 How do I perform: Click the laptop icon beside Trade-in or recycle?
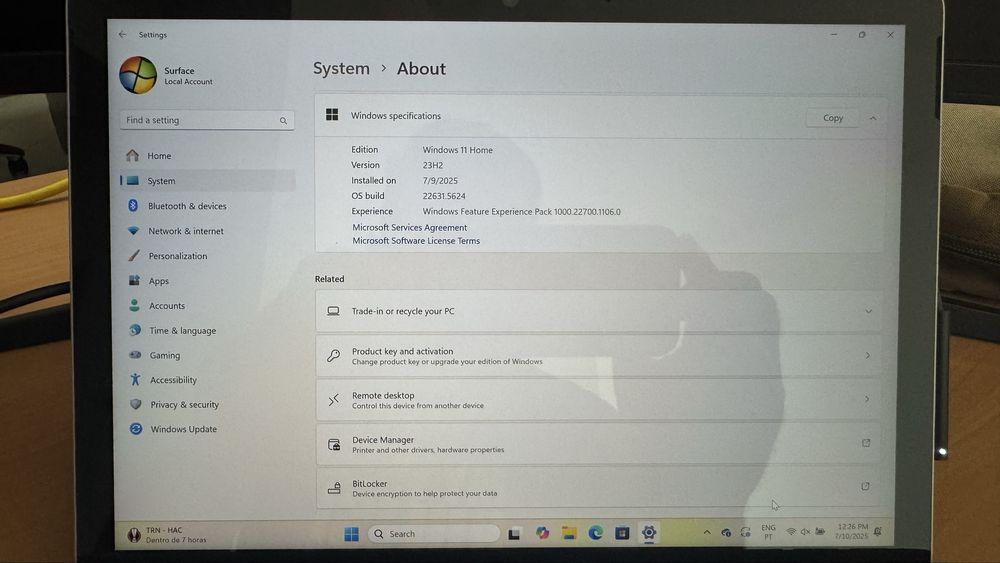click(x=334, y=311)
